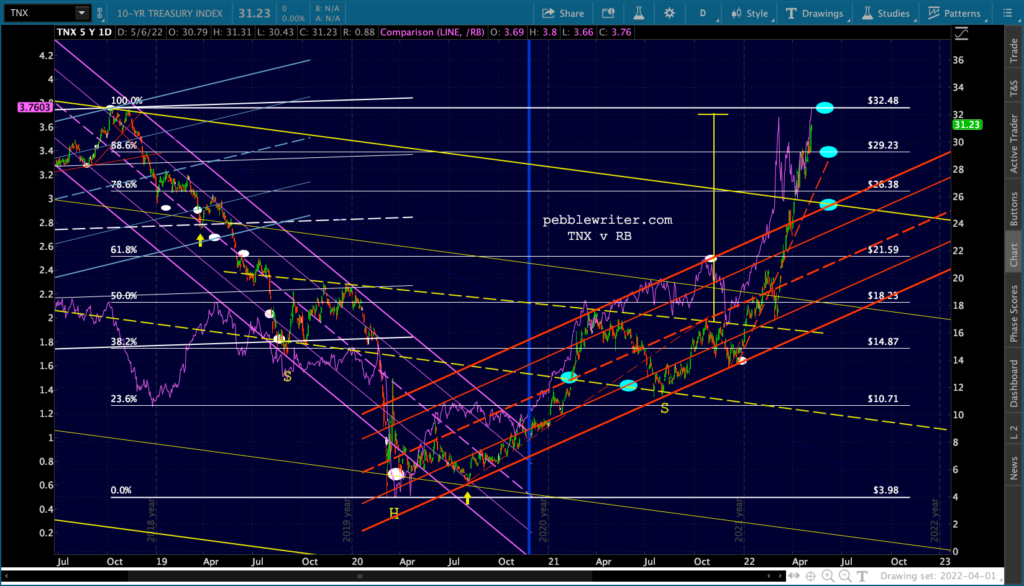Open the list menu icon at toolbar end
Screen dimensions: 1024x586
[x=1007, y=13]
